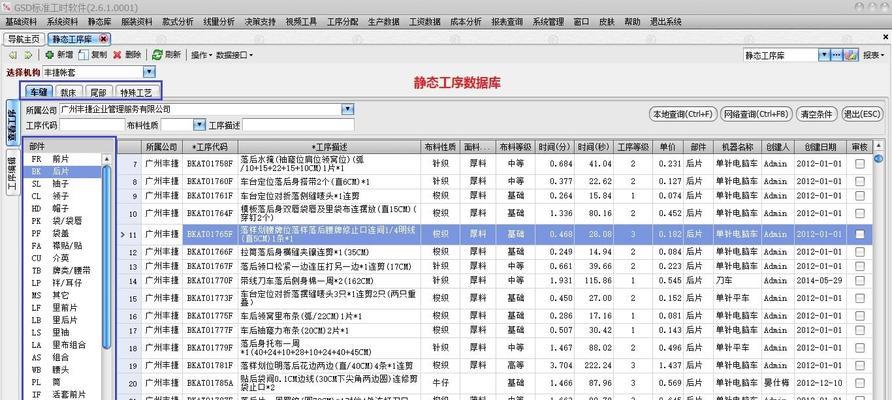Select LA 里布组合 in the parts list
The width and height of the screenshot is (892, 400).
point(63,345)
